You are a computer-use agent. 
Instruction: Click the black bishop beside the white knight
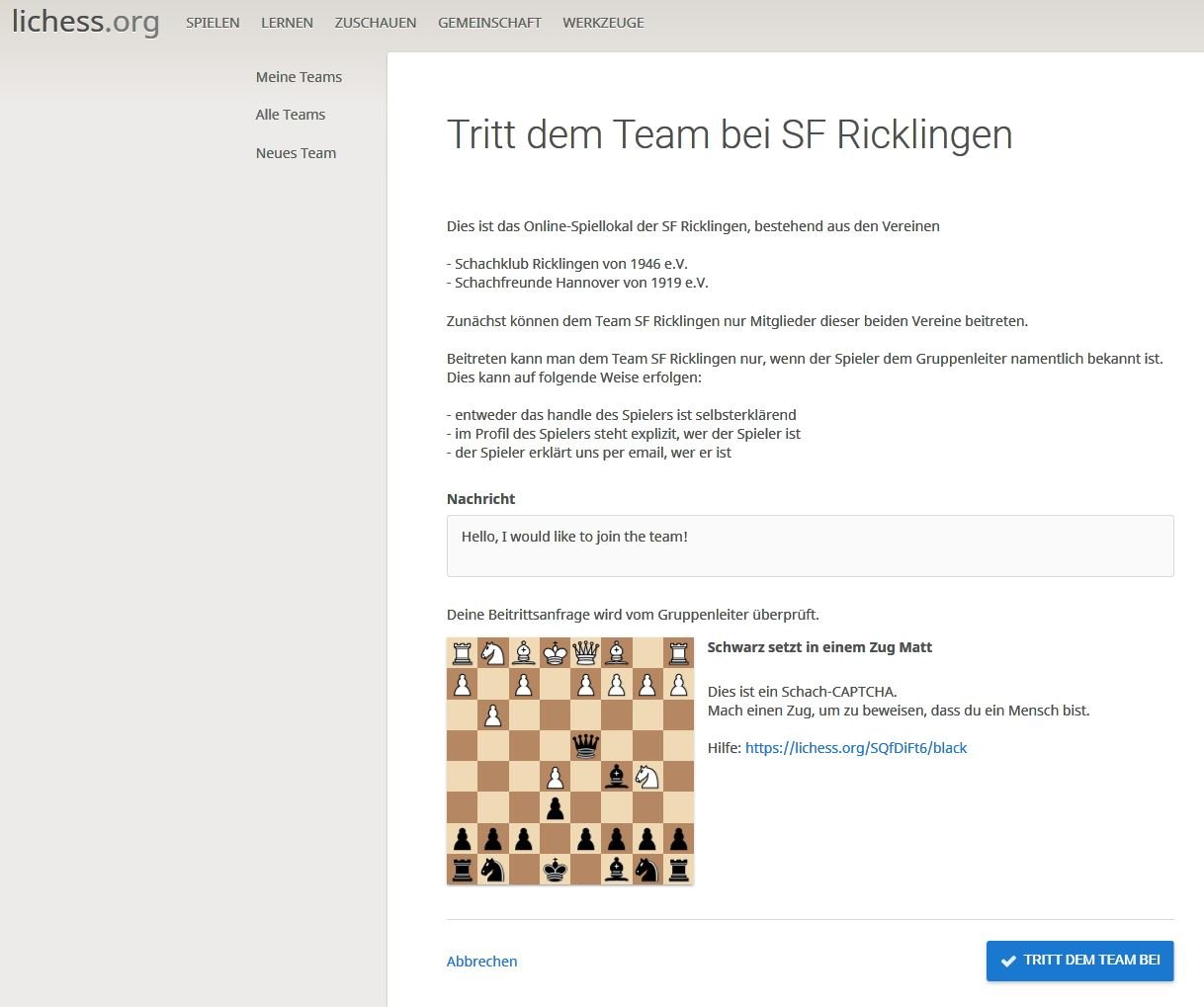617,776
